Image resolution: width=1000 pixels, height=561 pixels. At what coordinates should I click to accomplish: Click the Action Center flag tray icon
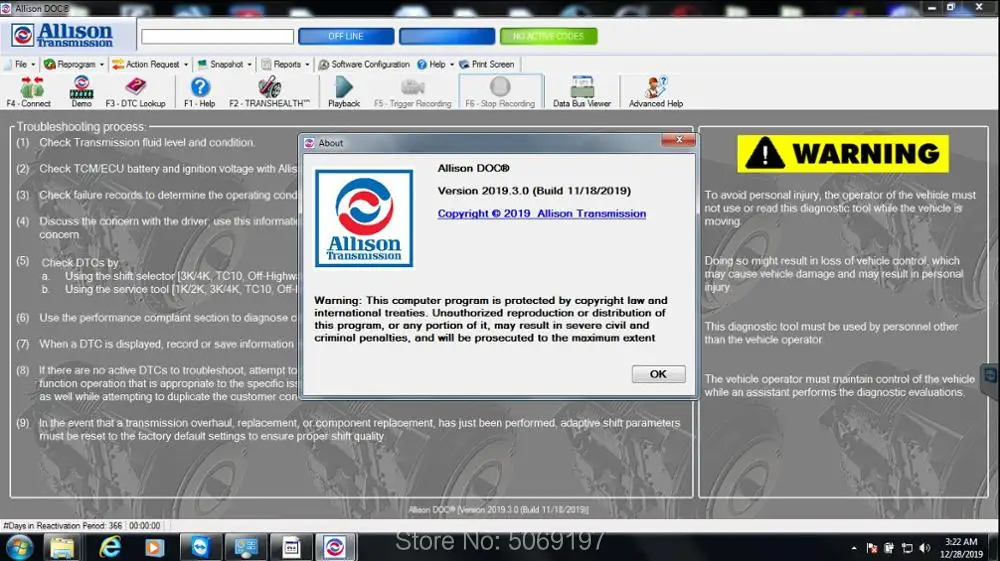pos(872,548)
